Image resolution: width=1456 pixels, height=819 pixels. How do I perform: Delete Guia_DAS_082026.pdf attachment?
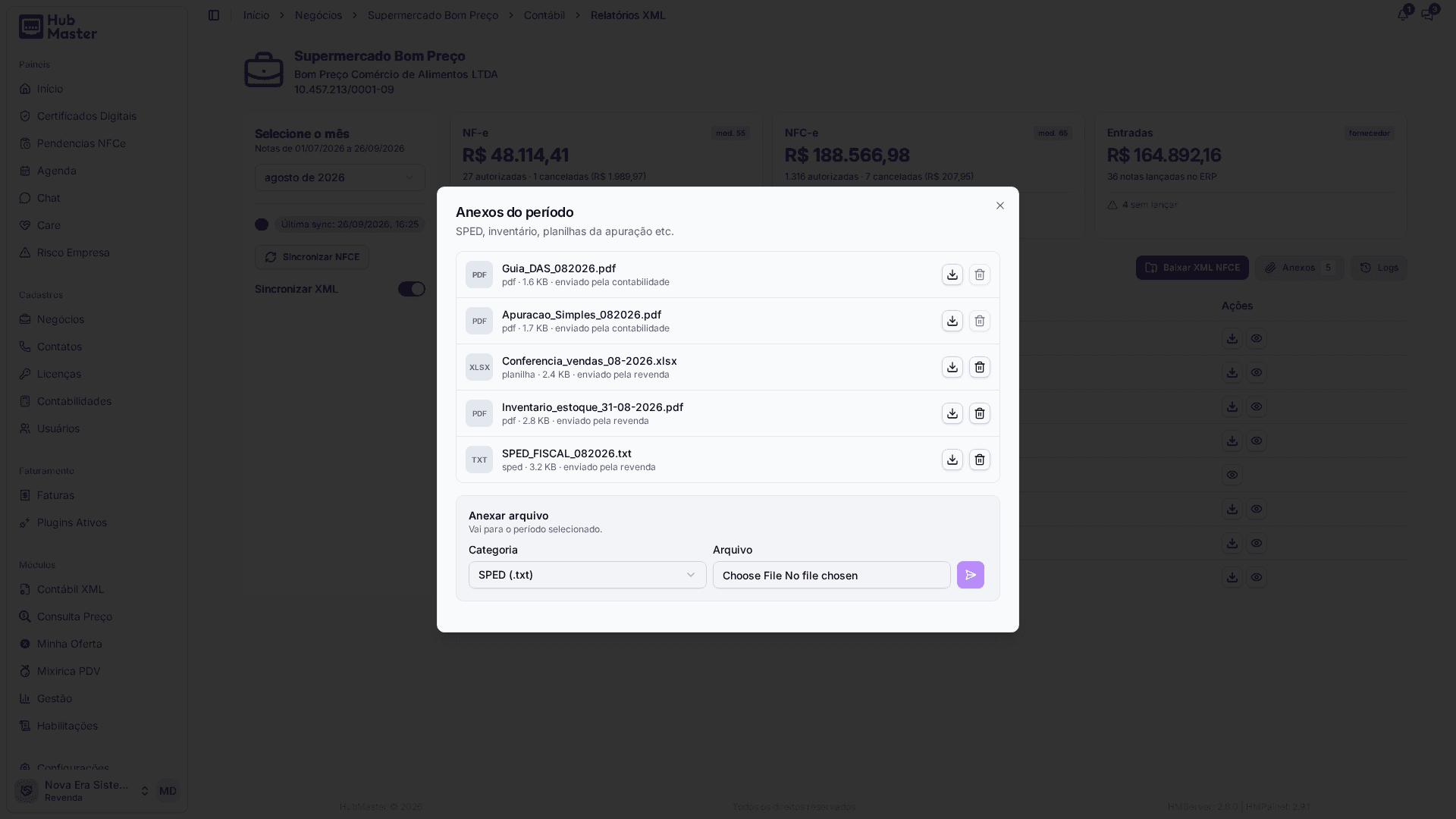[x=980, y=275]
